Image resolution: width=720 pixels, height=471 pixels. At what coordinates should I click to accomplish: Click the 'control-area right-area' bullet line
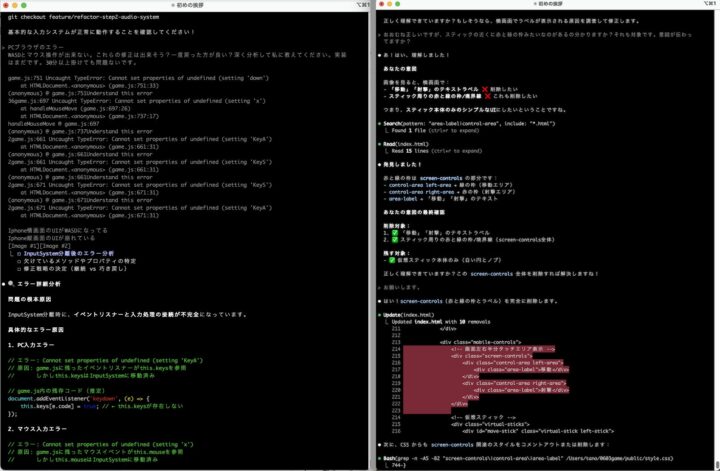coord(449,192)
